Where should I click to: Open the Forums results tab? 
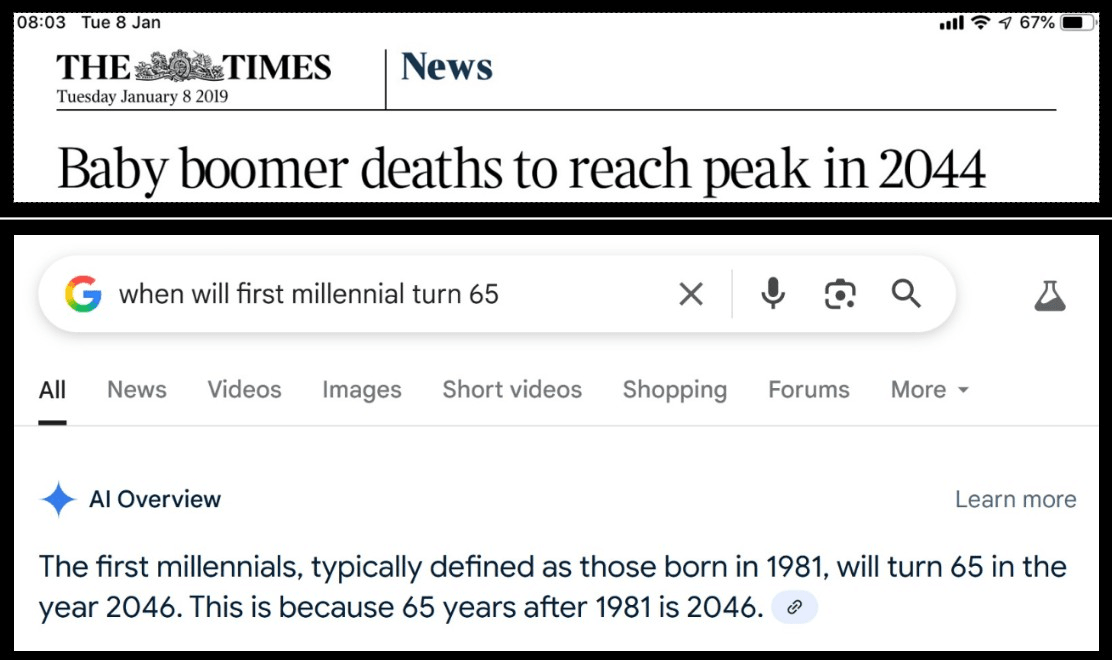808,390
